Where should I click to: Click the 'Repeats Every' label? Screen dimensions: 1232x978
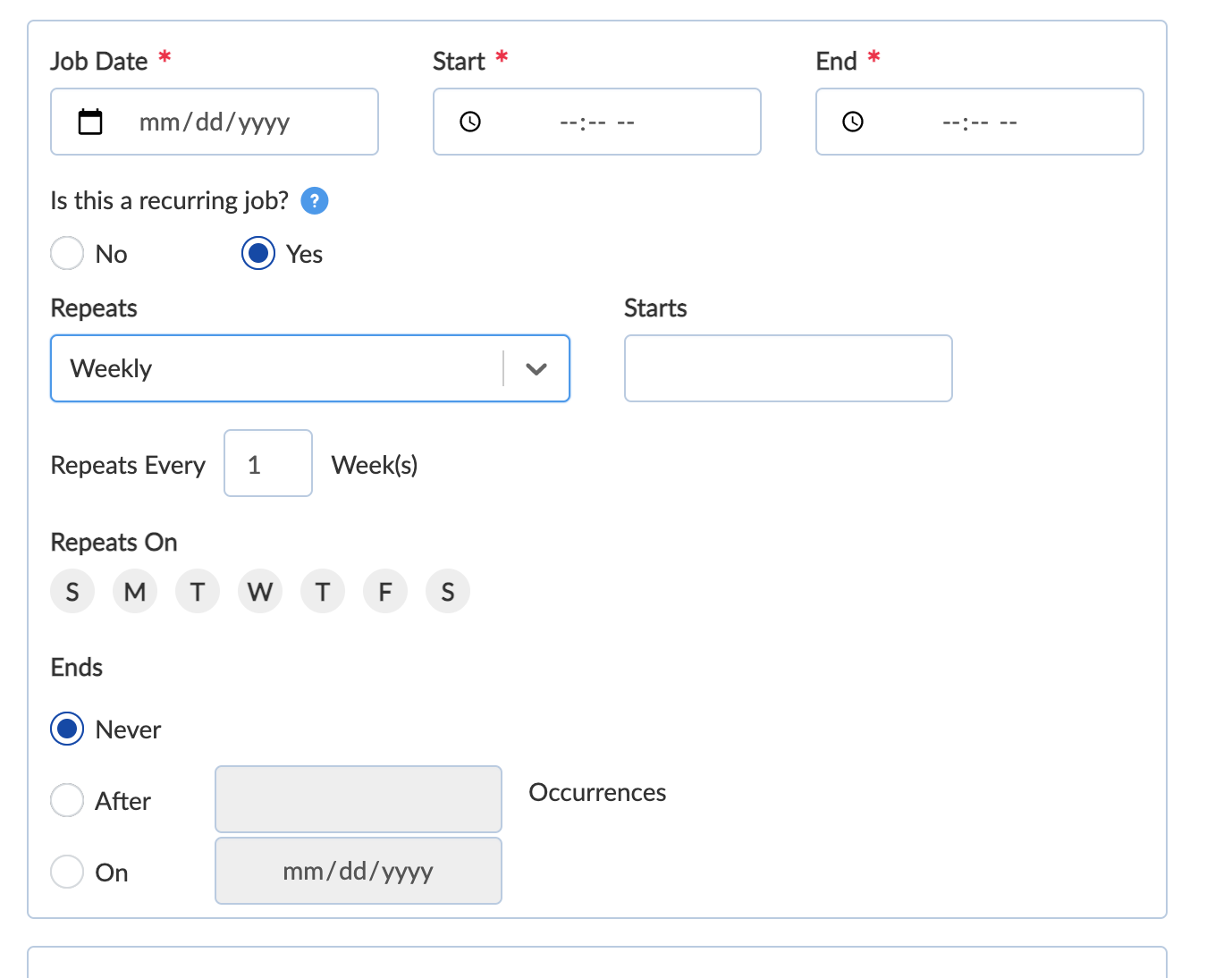click(128, 465)
